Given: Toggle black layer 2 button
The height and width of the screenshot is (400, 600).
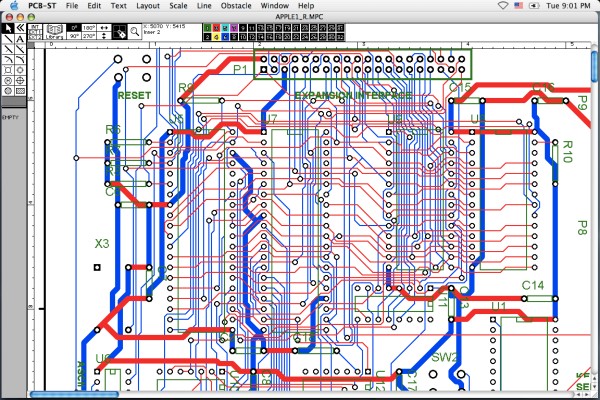Looking at the screenshot, I should 207,37.
